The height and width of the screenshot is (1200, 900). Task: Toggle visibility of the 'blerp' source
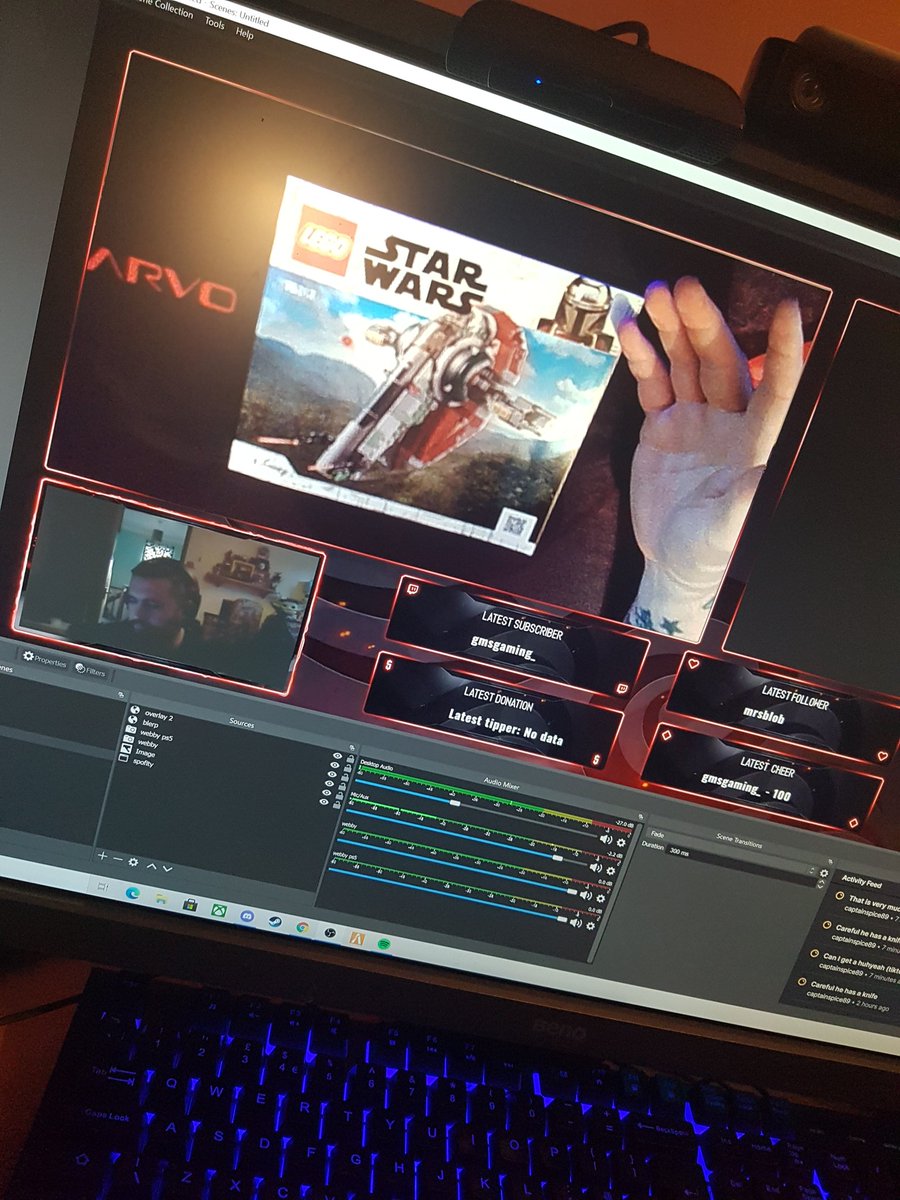(334, 765)
